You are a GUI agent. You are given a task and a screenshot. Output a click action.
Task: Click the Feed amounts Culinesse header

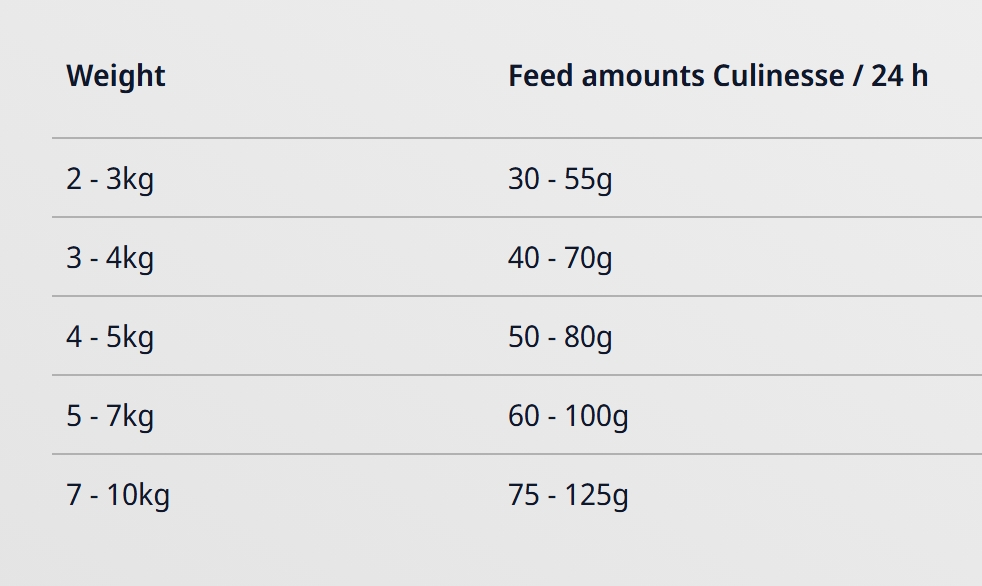tap(717, 76)
